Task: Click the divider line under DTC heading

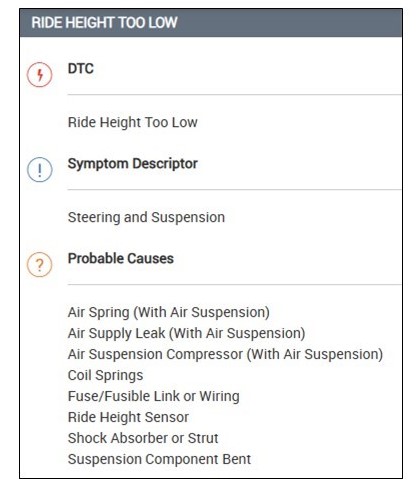Action: point(234,95)
